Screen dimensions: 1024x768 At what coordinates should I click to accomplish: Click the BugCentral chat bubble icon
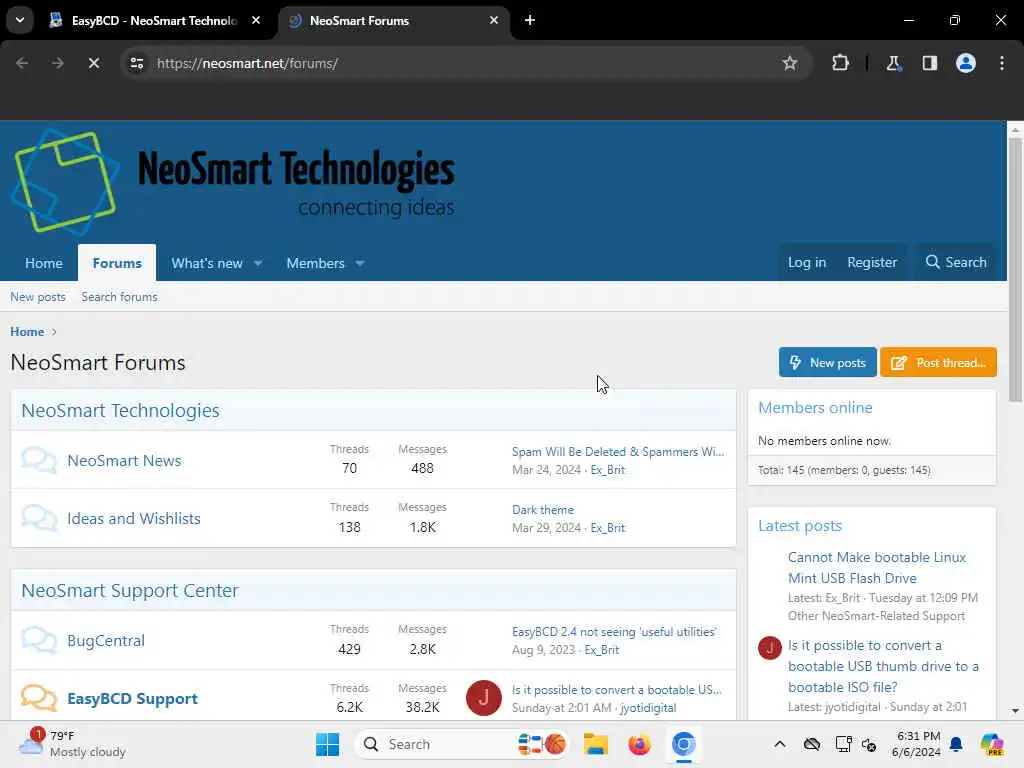pyautogui.click(x=39, y=640)
